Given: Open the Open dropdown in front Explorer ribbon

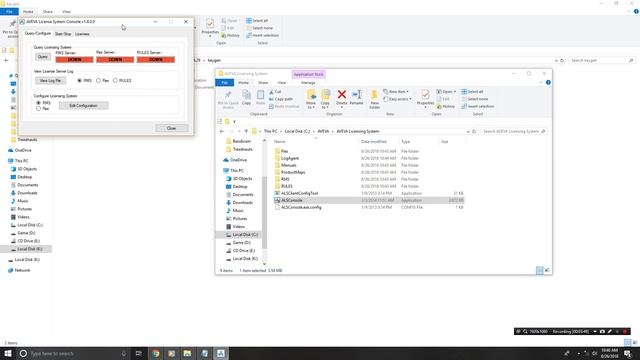Looking at the screenshot, I should [x=445, y=91].
